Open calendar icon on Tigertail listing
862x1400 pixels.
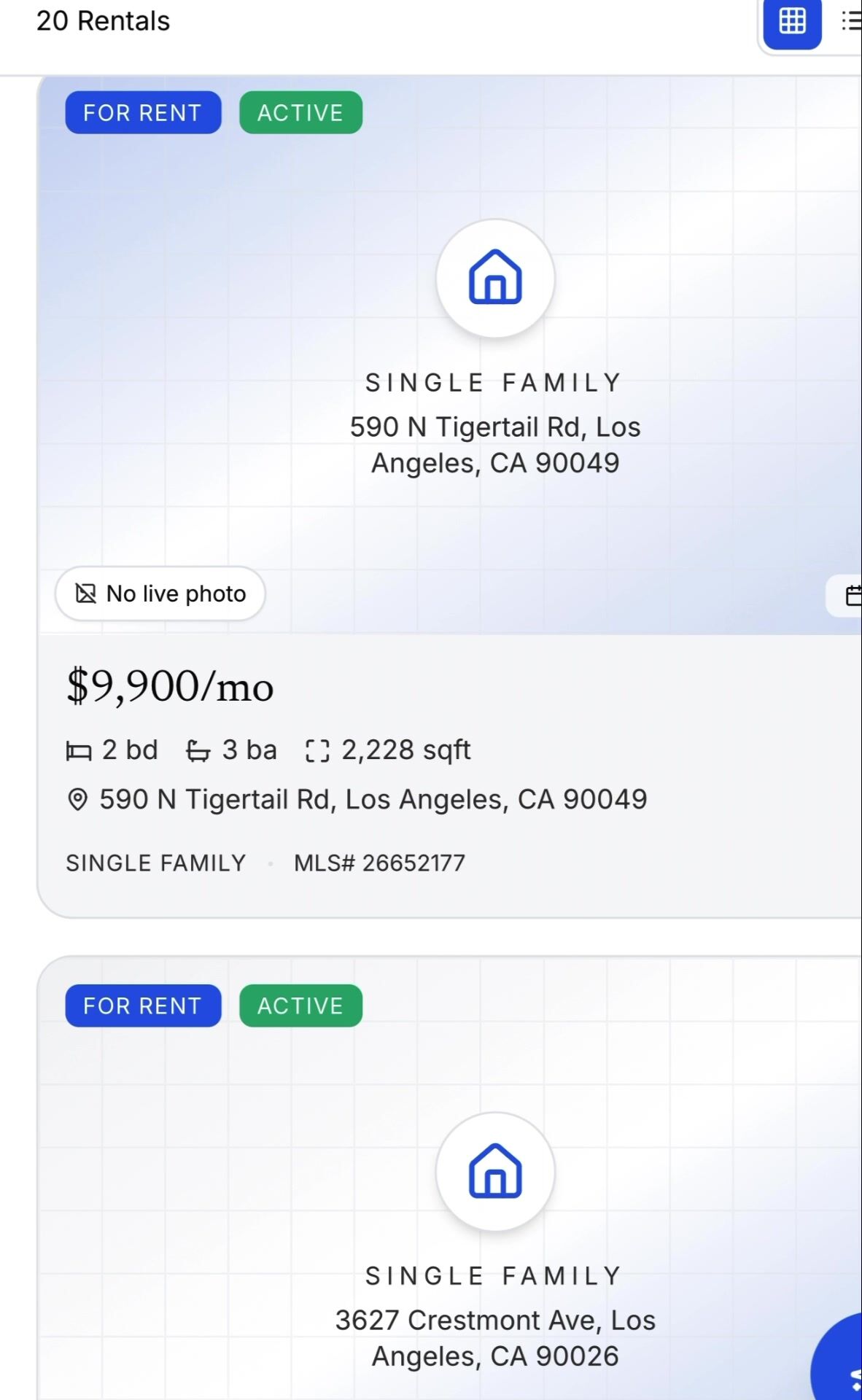pos(852,595)
